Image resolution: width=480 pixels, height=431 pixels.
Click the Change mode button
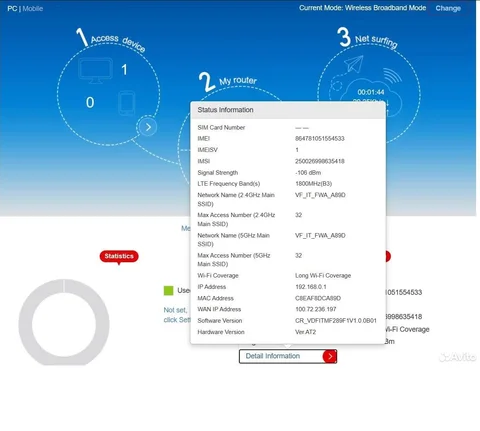[x=448, y=8]
